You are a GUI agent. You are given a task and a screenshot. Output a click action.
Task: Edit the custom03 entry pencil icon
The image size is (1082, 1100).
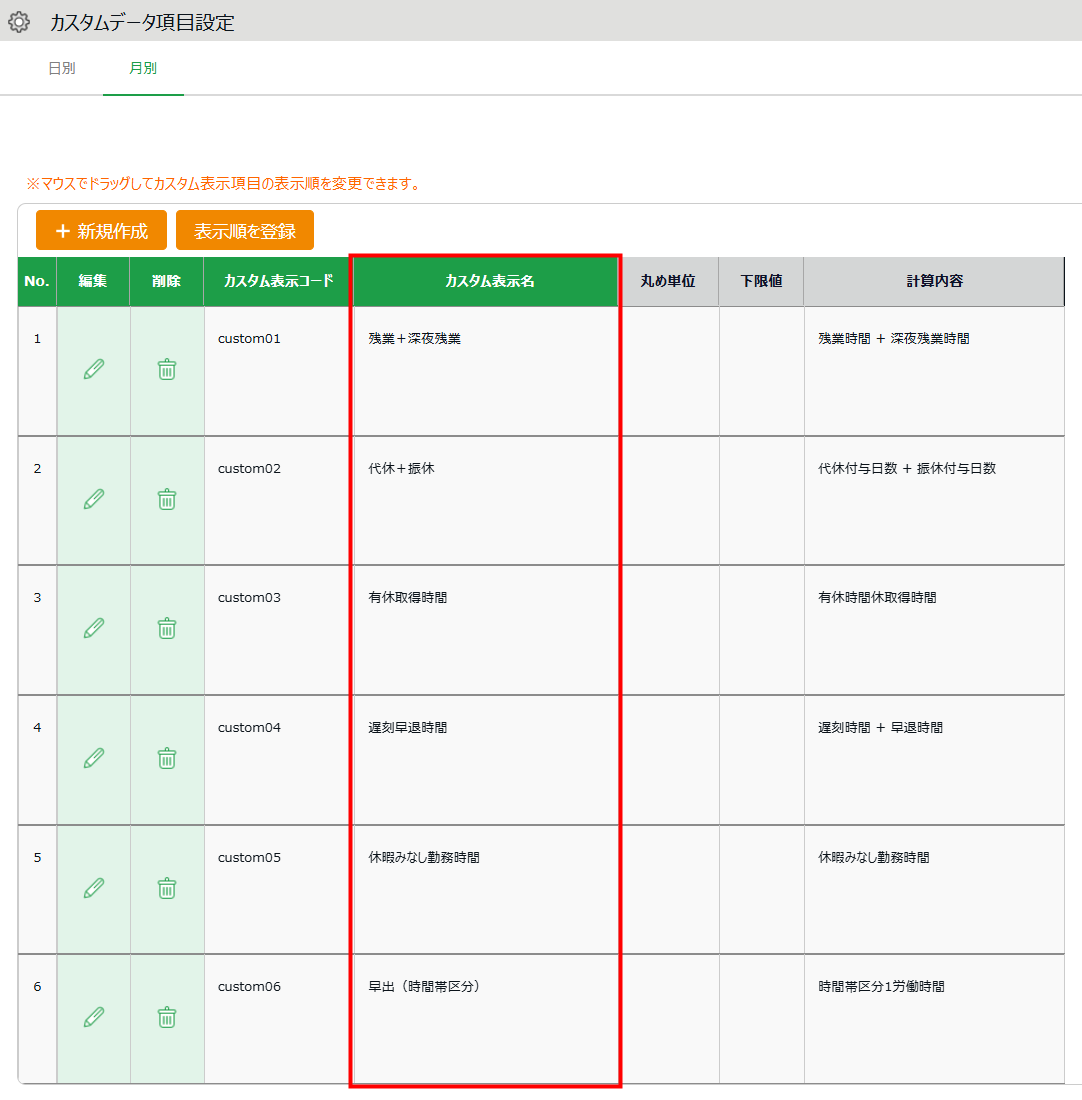point(94,628)
